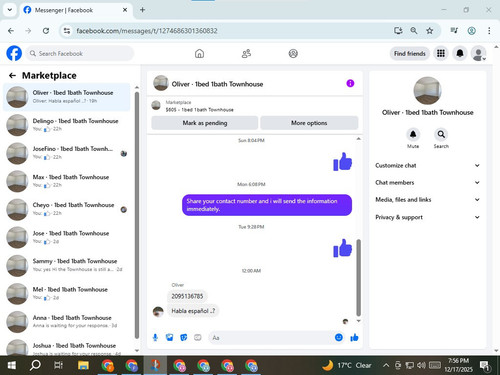500x375 pixels.
Task: Open Anna conversation in chat list
Action: pyautogui.click(x=66, y=322)
